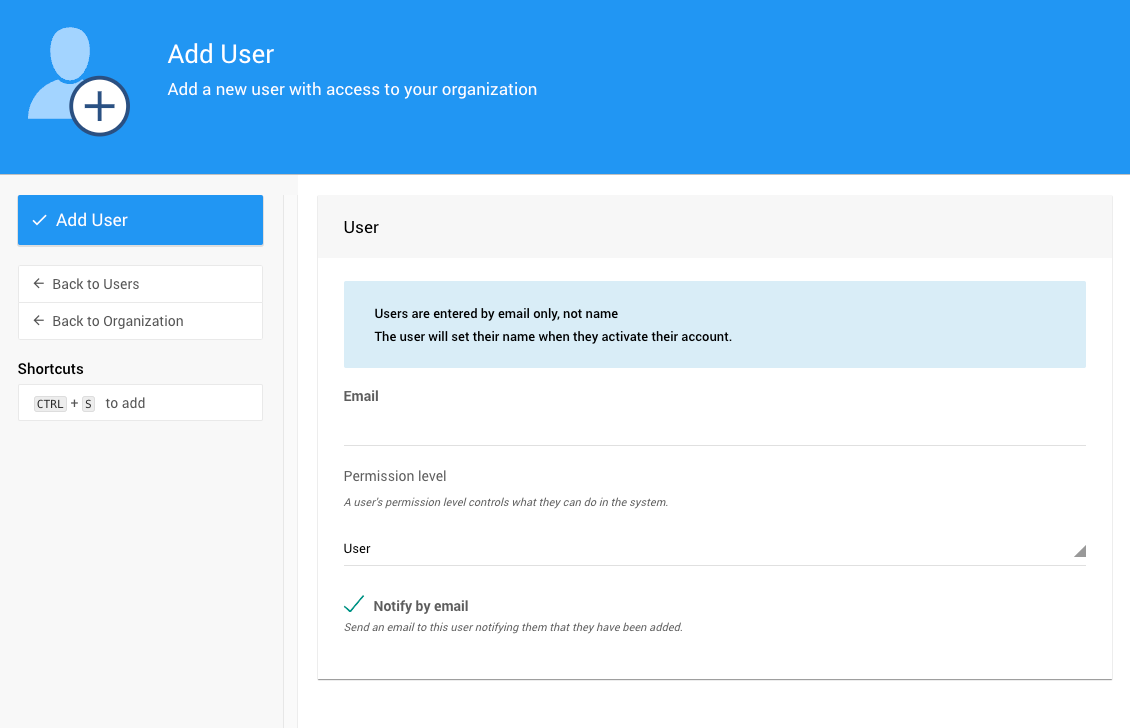Toggle the Notify by email checkmark
This screenshot has height=728, width=1130.
coord(354,604)
